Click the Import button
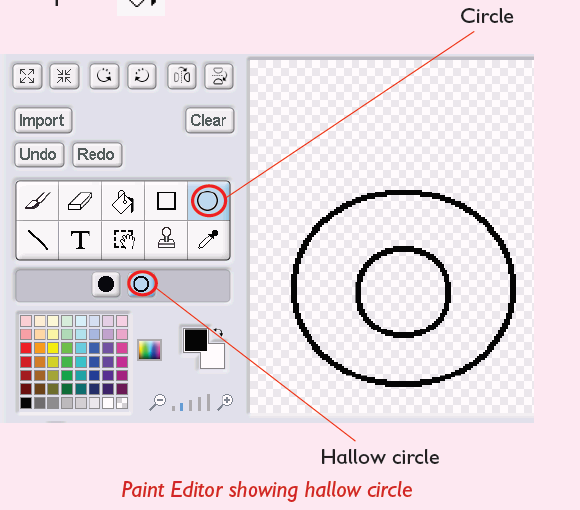This screenshot has height=510, width=580. click(x=43, y=120)
